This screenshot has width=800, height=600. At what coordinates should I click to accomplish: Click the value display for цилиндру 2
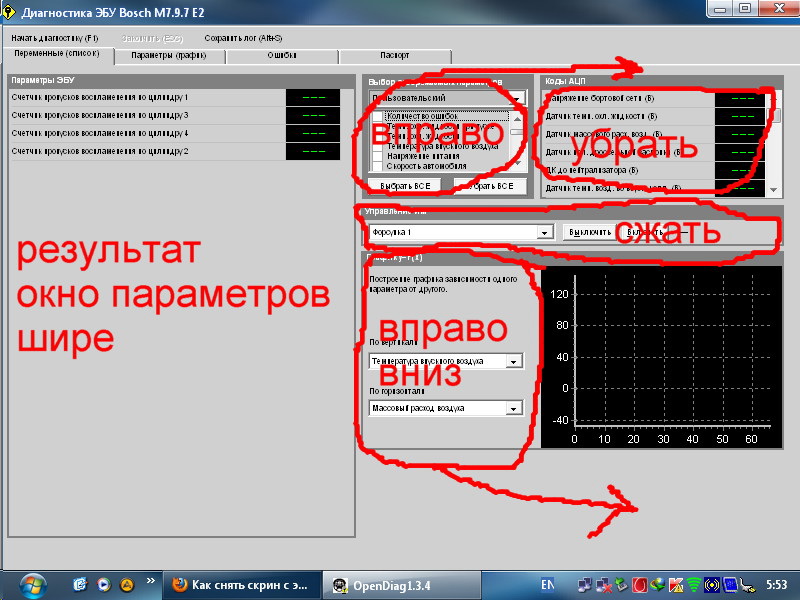313,152
